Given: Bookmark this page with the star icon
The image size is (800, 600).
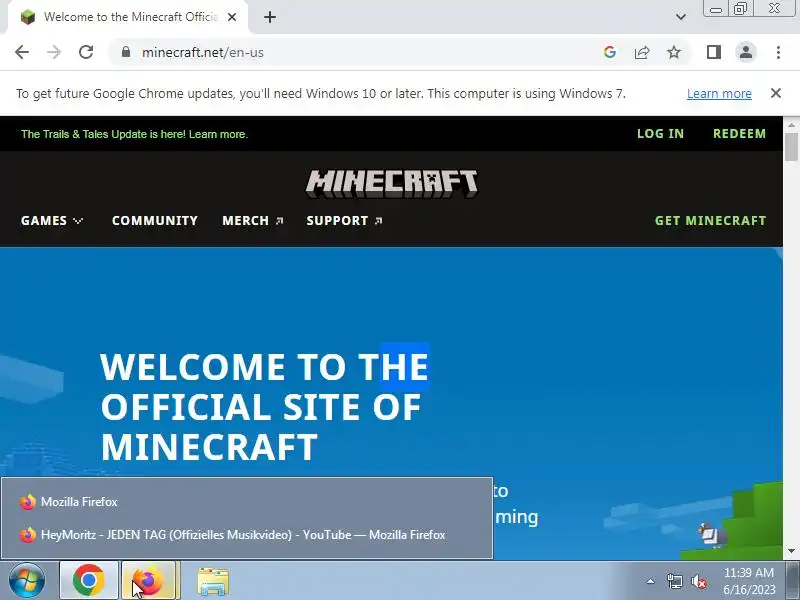Looking at the screenshot, I should [674, 52].
